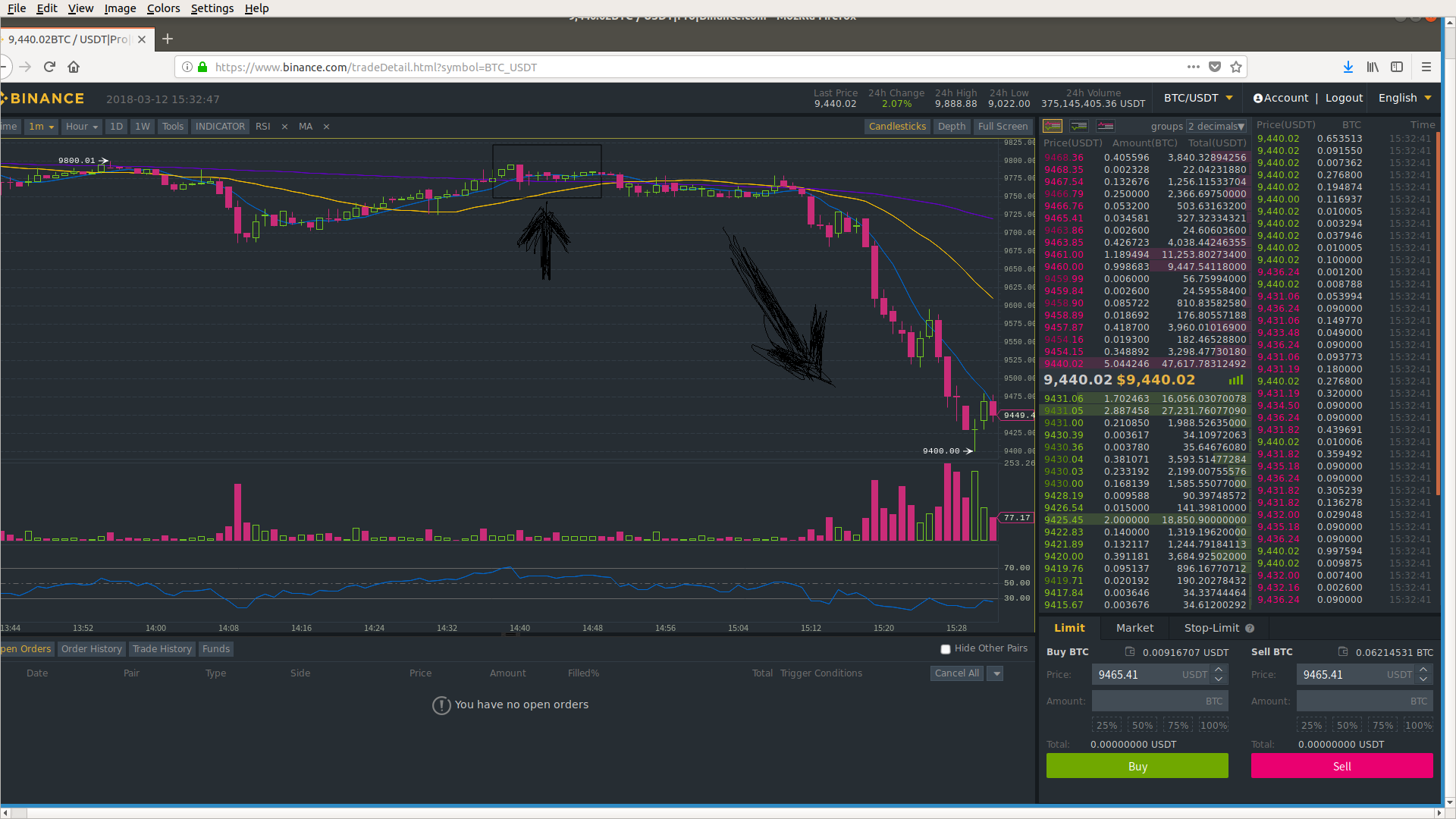Switch to the Market order tab
This screenshot has height=819, width=1456.
pos(1134,628)
